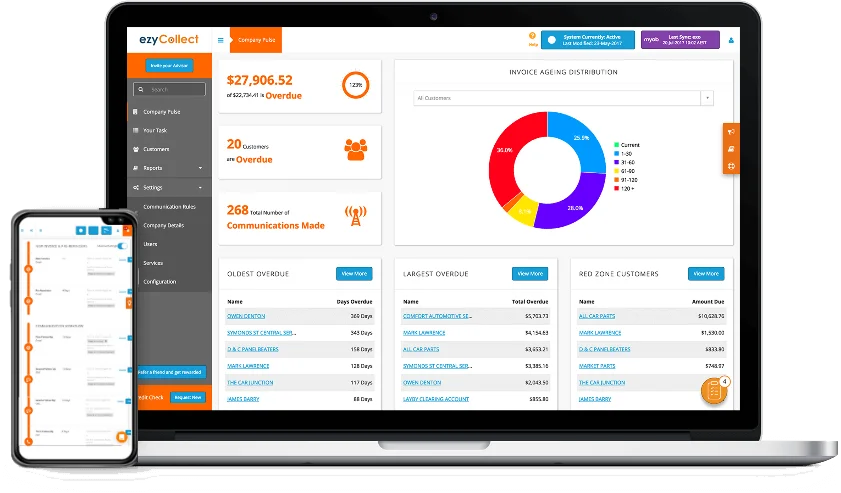Open Users submenu item

[150, 244]
